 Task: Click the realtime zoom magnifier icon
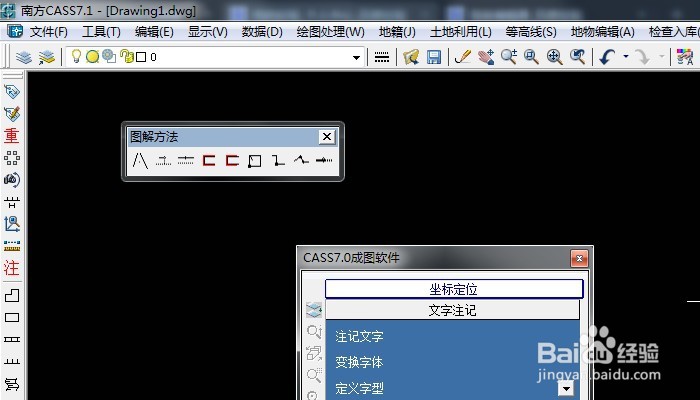tap(508, 57)
